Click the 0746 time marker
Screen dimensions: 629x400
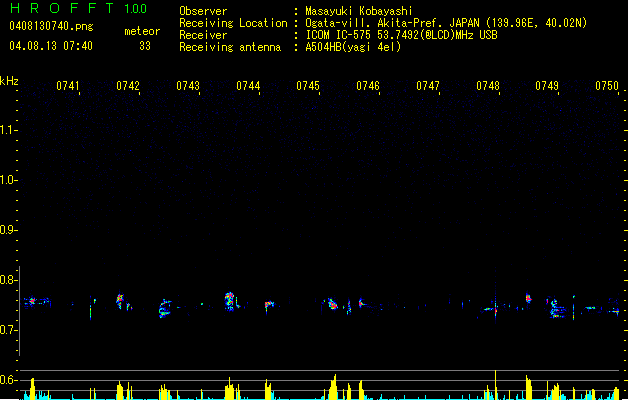(x=368, y=85)
